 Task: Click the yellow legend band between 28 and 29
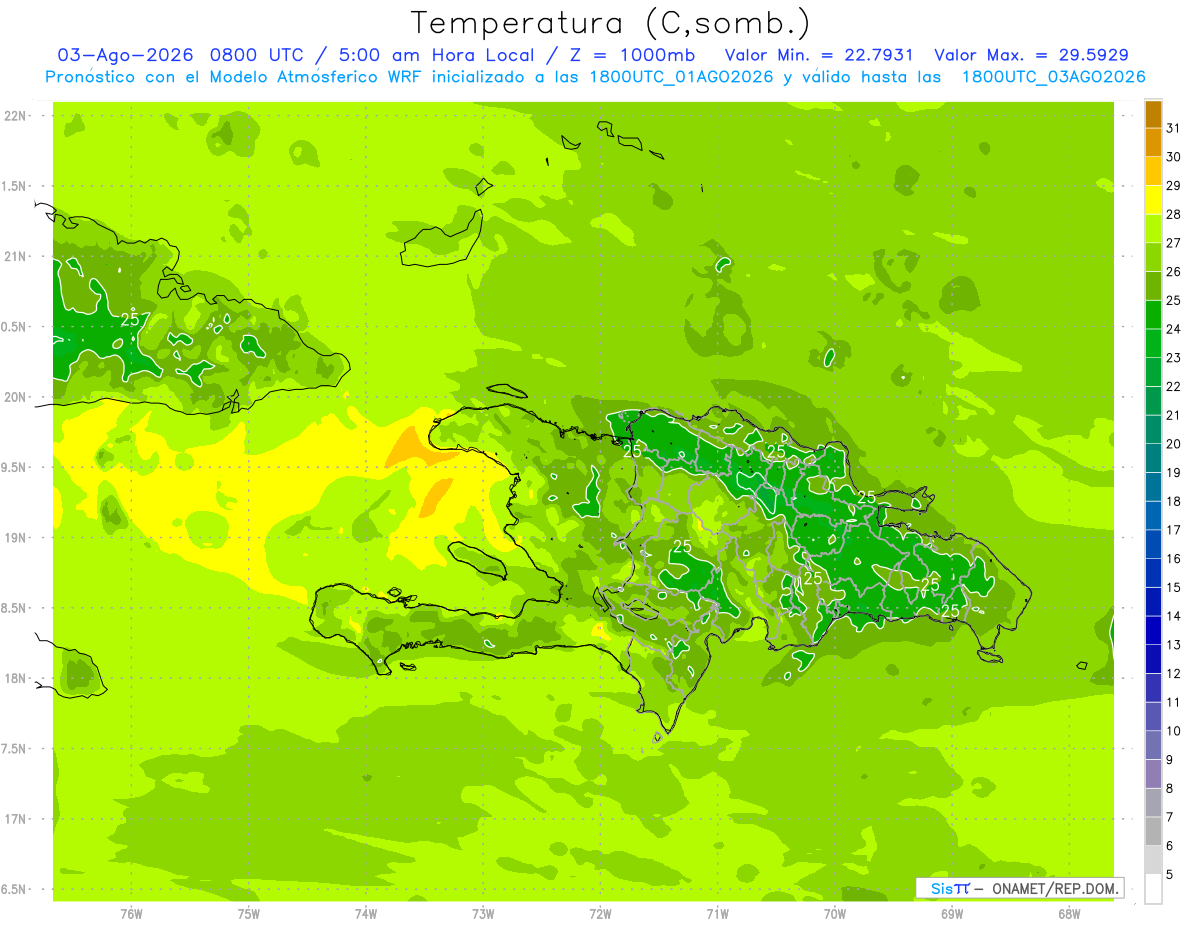(x=1153, y=200)
